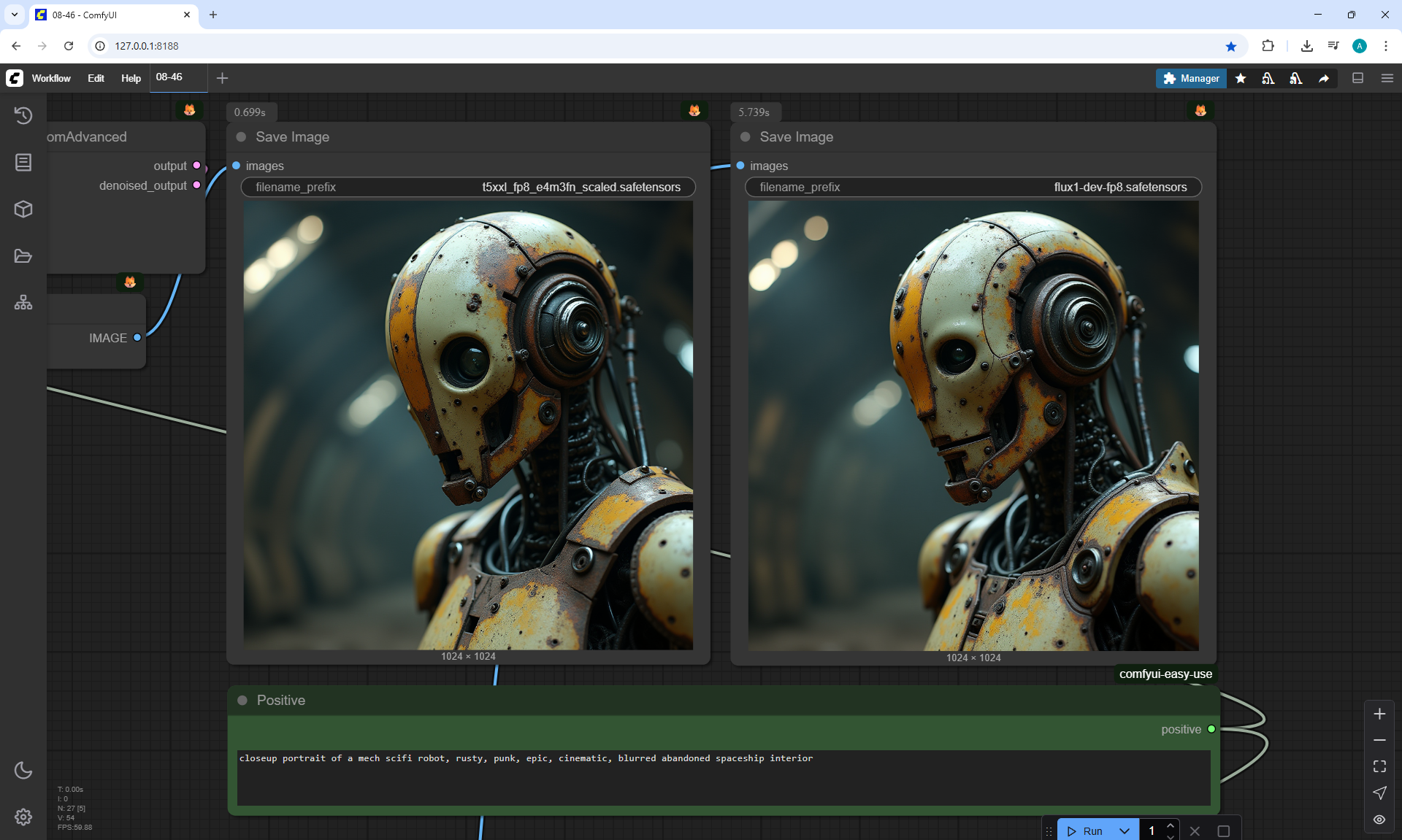1402x840 pixels.
Task: Click the share arrow toolbar icon
Action: (x=1324, y=78)
